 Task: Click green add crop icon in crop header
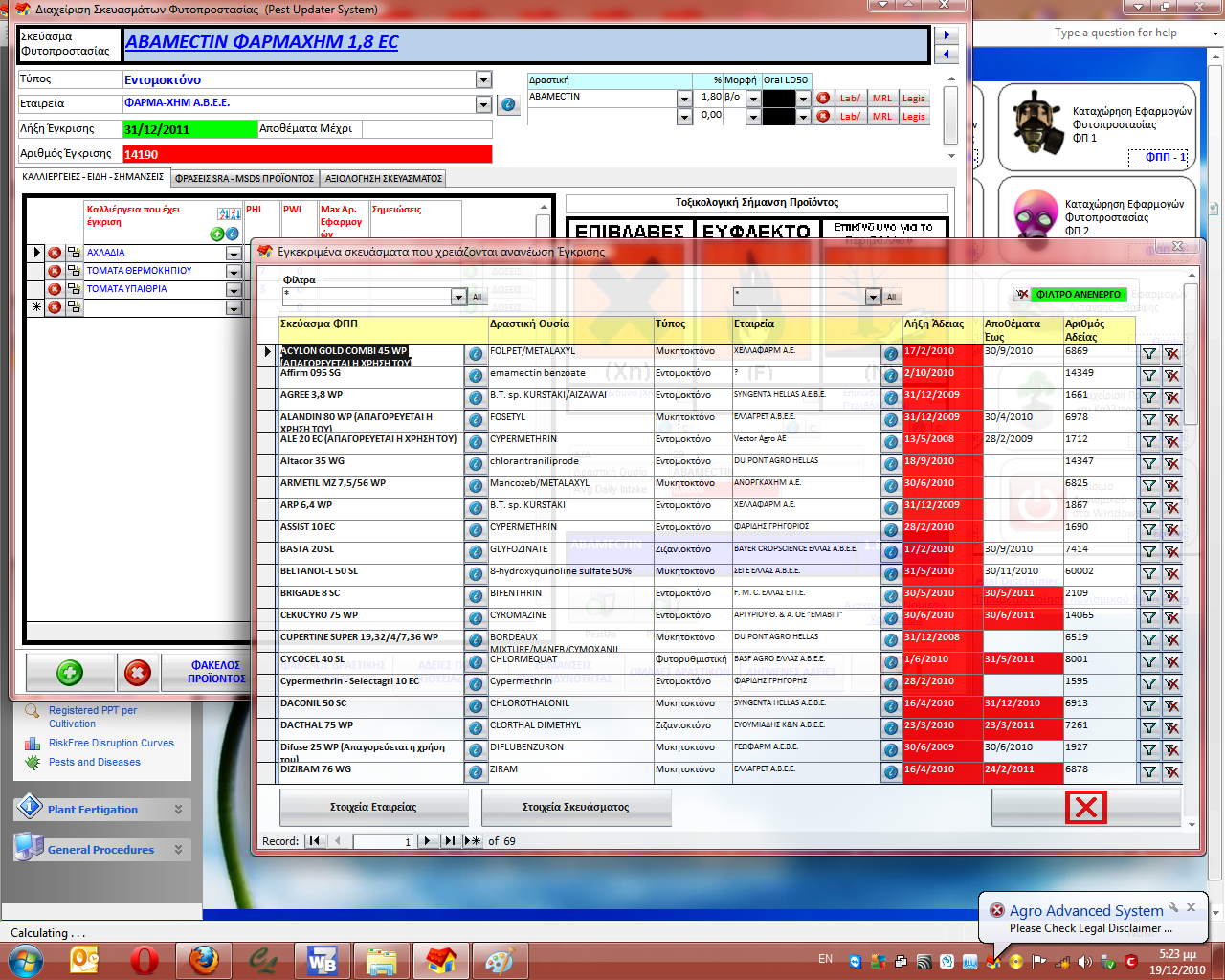pos(217,234)
